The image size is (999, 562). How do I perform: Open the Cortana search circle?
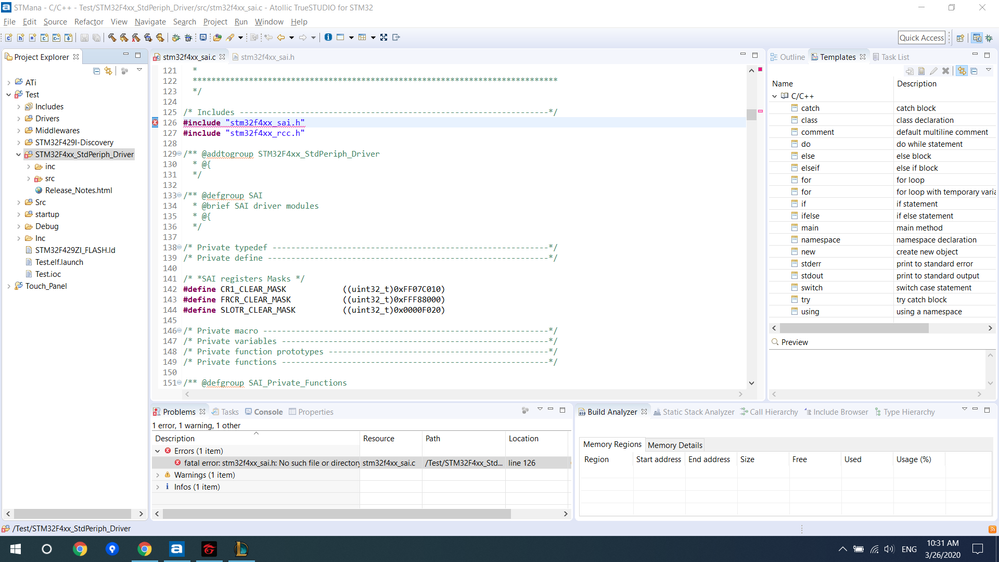pos(47,549)
